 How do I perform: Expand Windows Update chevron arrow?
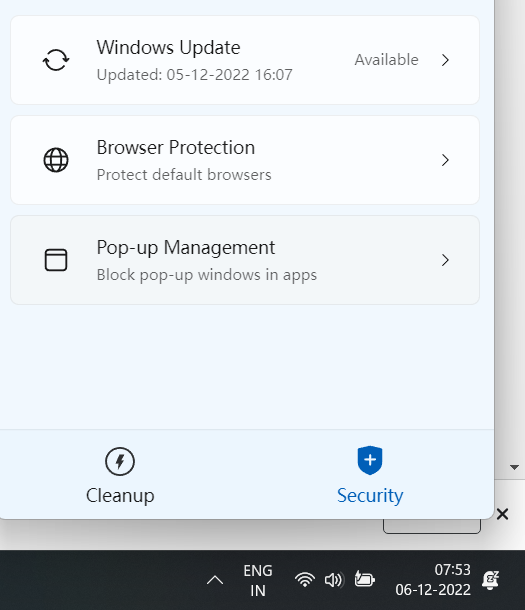(x=445, y=60)
